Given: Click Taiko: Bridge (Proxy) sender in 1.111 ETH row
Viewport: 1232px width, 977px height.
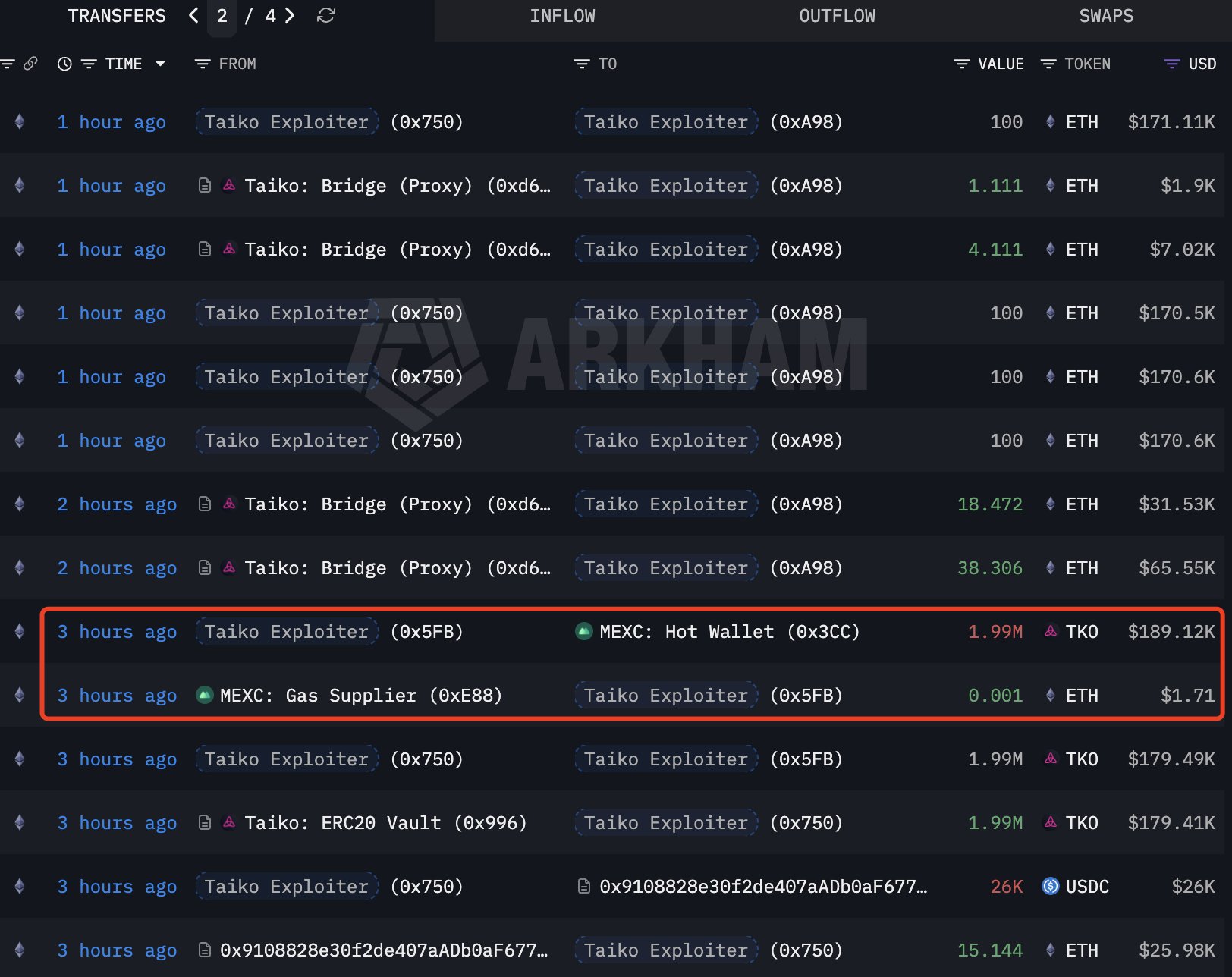Looking at the screenshot, I should tap(398, 186).
